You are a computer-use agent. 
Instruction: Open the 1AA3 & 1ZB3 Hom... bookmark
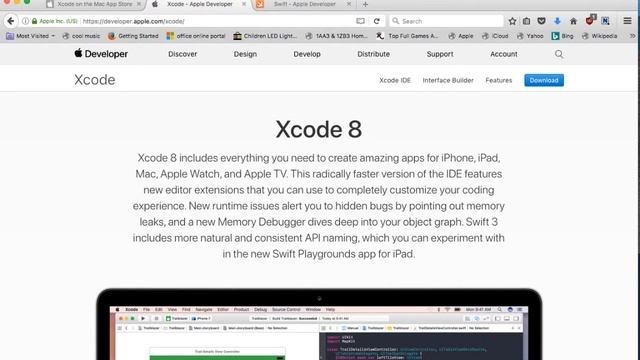(x=337, y=36)
